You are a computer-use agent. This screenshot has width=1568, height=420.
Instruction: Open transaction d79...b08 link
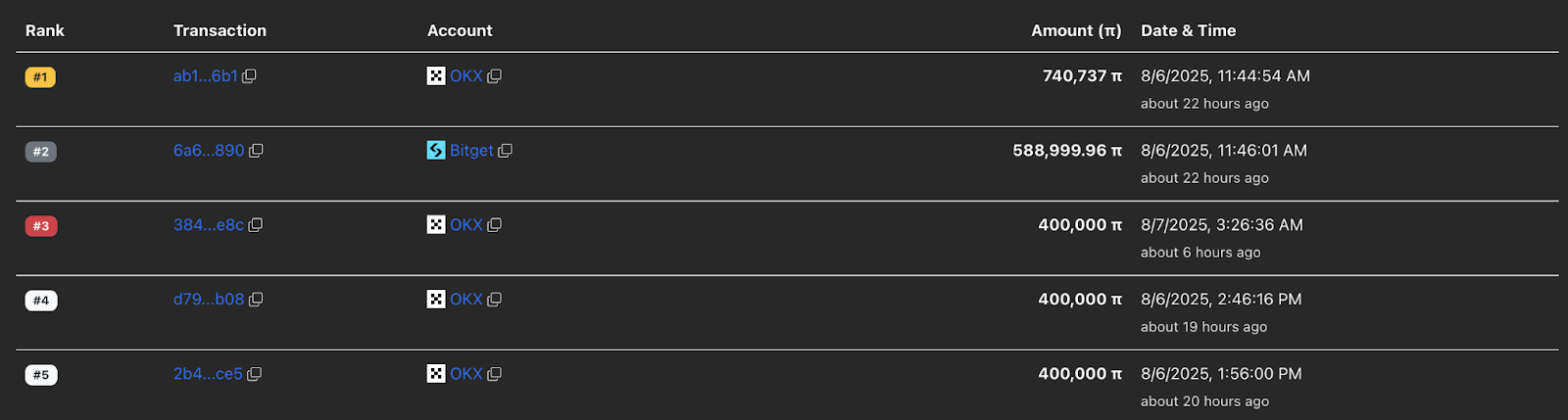click(x=209, y=300)
